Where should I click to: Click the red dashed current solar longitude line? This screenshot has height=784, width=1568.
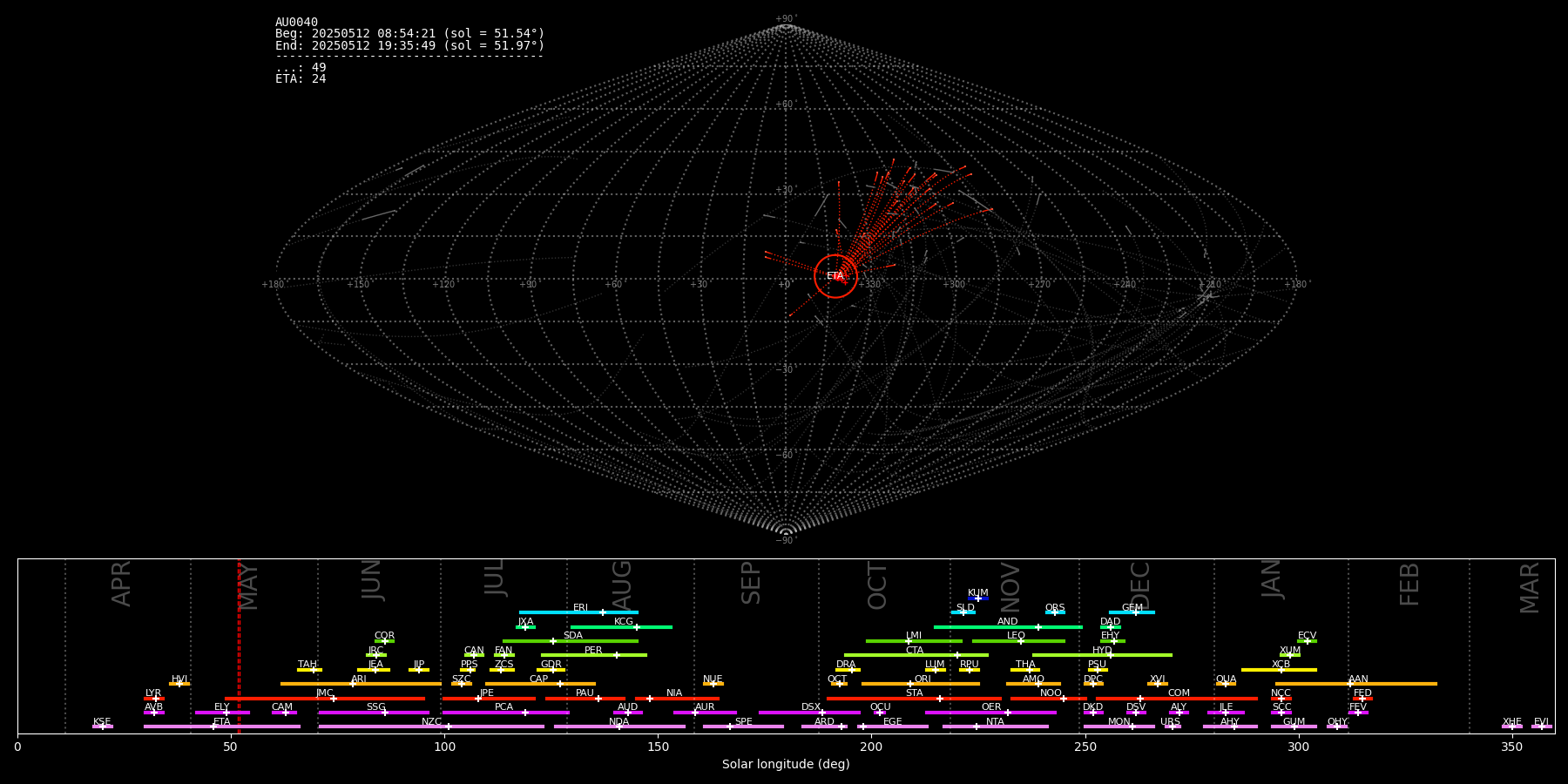[239, 645]
